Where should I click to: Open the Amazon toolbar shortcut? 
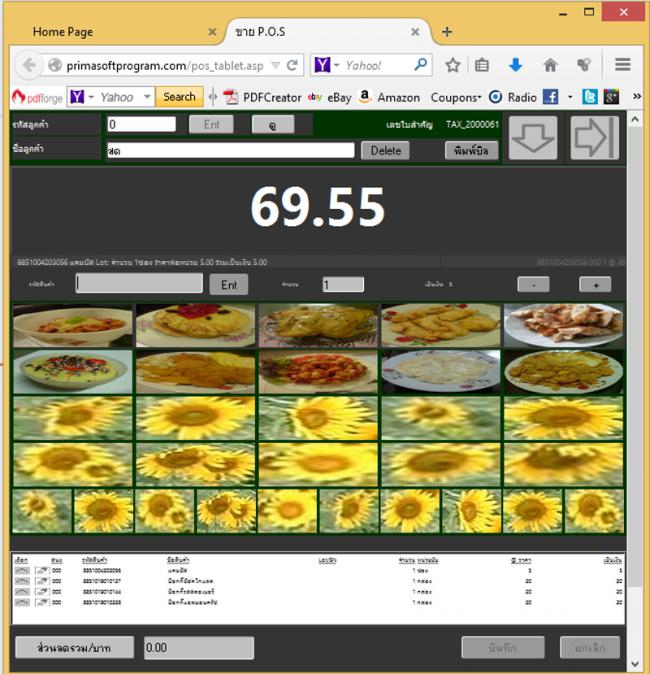pyautogui.click(x=389, y=98)
